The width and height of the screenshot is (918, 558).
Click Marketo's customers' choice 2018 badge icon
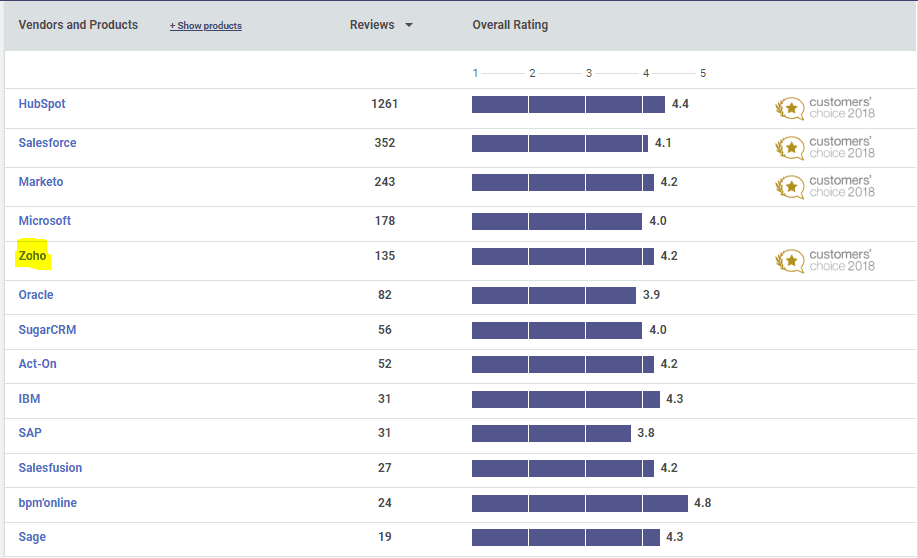point(790,187)
